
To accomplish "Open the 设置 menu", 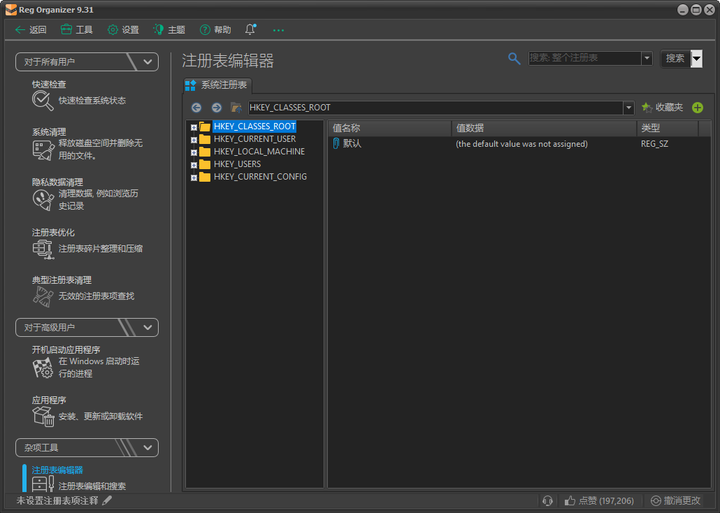I will [x=123, y=30].
